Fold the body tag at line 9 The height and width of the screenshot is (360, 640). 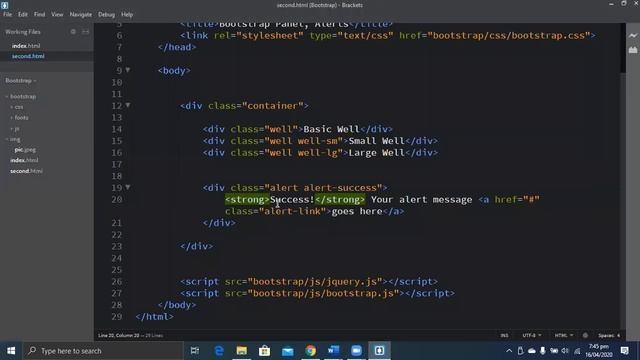point(128,70)
